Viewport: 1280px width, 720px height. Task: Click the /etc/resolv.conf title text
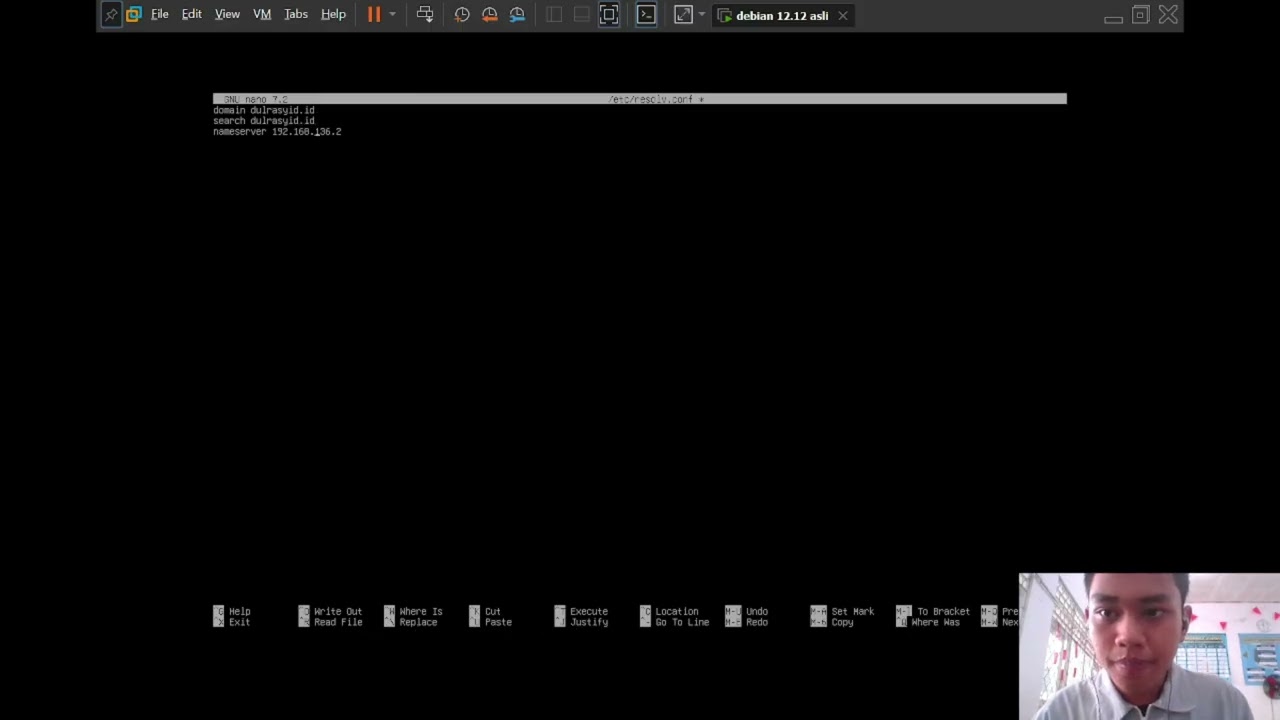click(652, 99)
